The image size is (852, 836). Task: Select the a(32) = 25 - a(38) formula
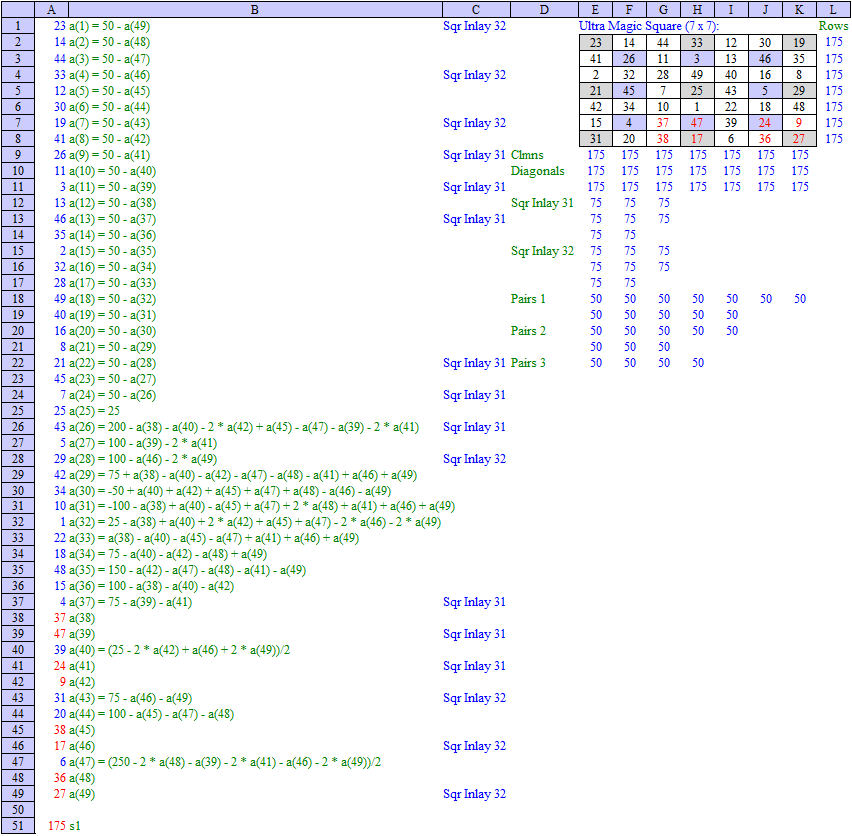[255, 522]
